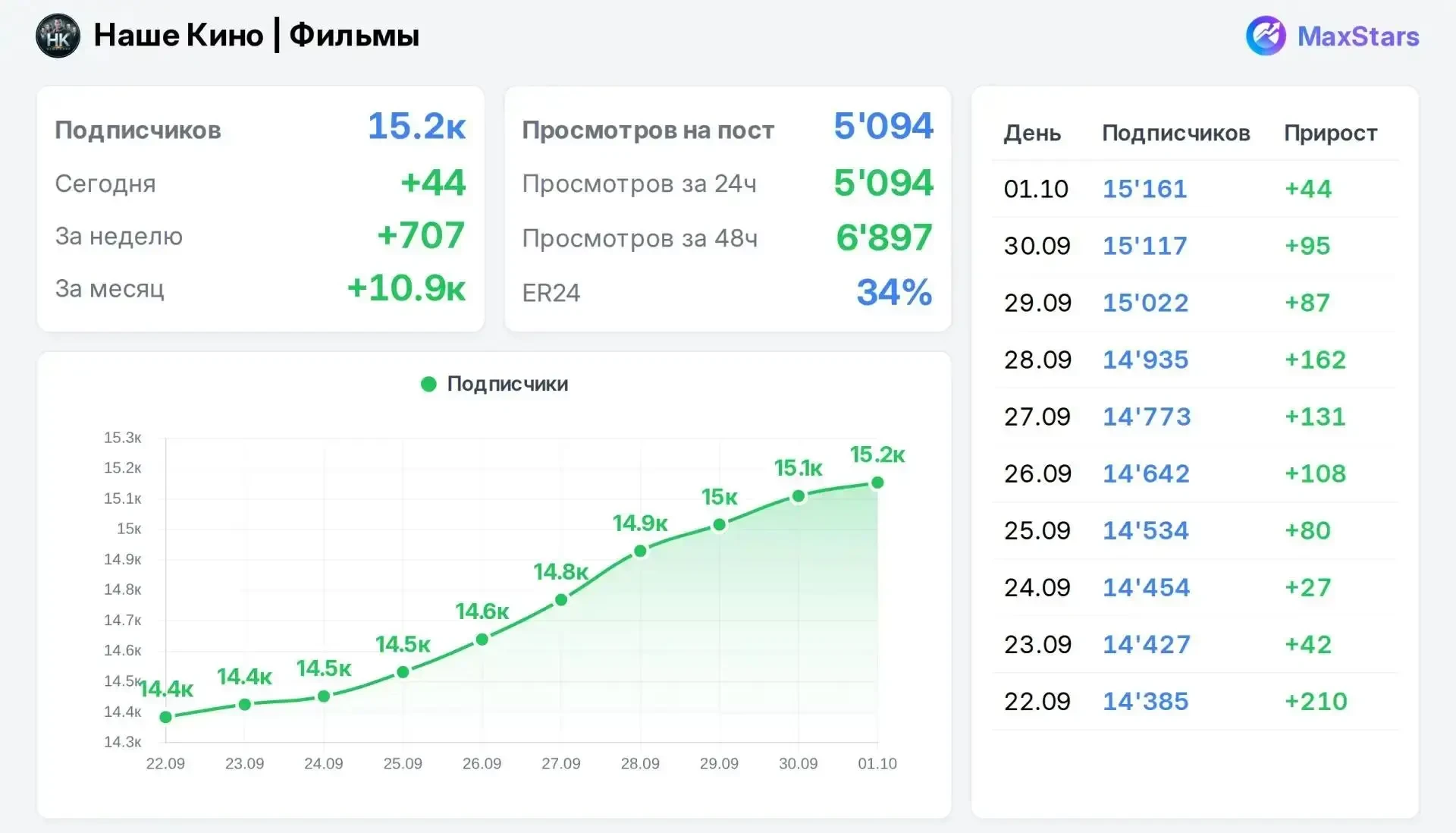This screenshot has height=833, width=1456.
Task: Click growth value +162 for 28.09
Action: (x=1315, y=359)
